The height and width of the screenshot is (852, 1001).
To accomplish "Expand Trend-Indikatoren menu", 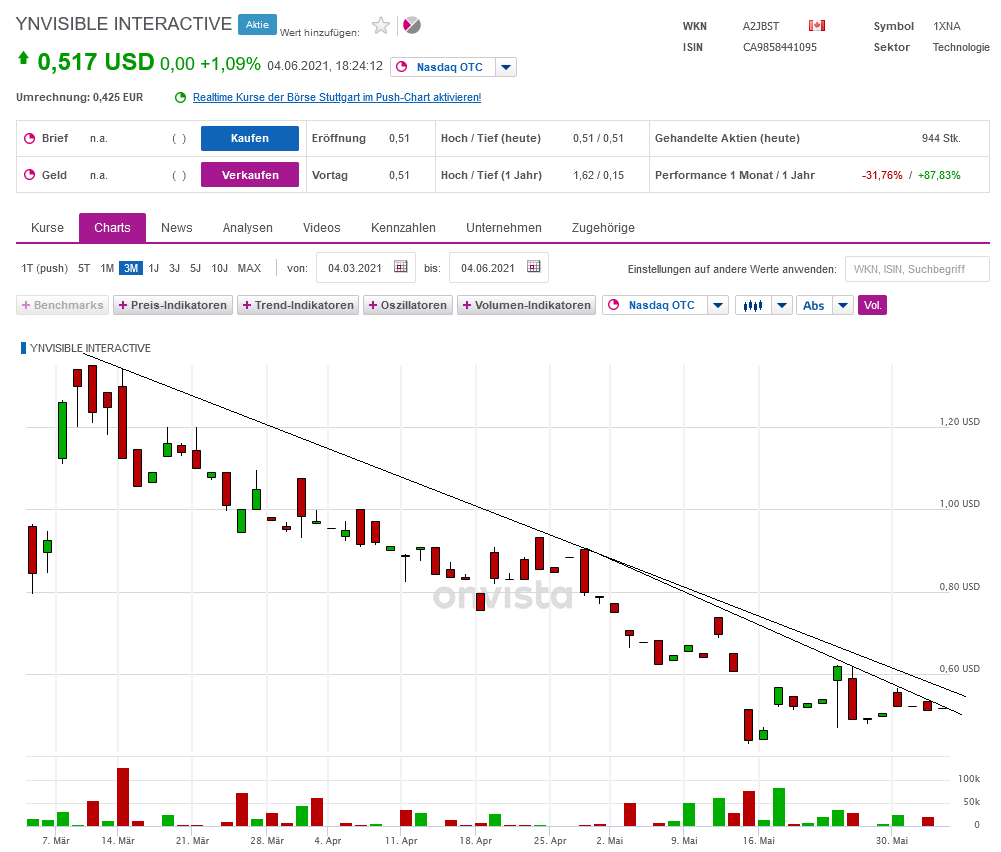I will click(298, 306).
